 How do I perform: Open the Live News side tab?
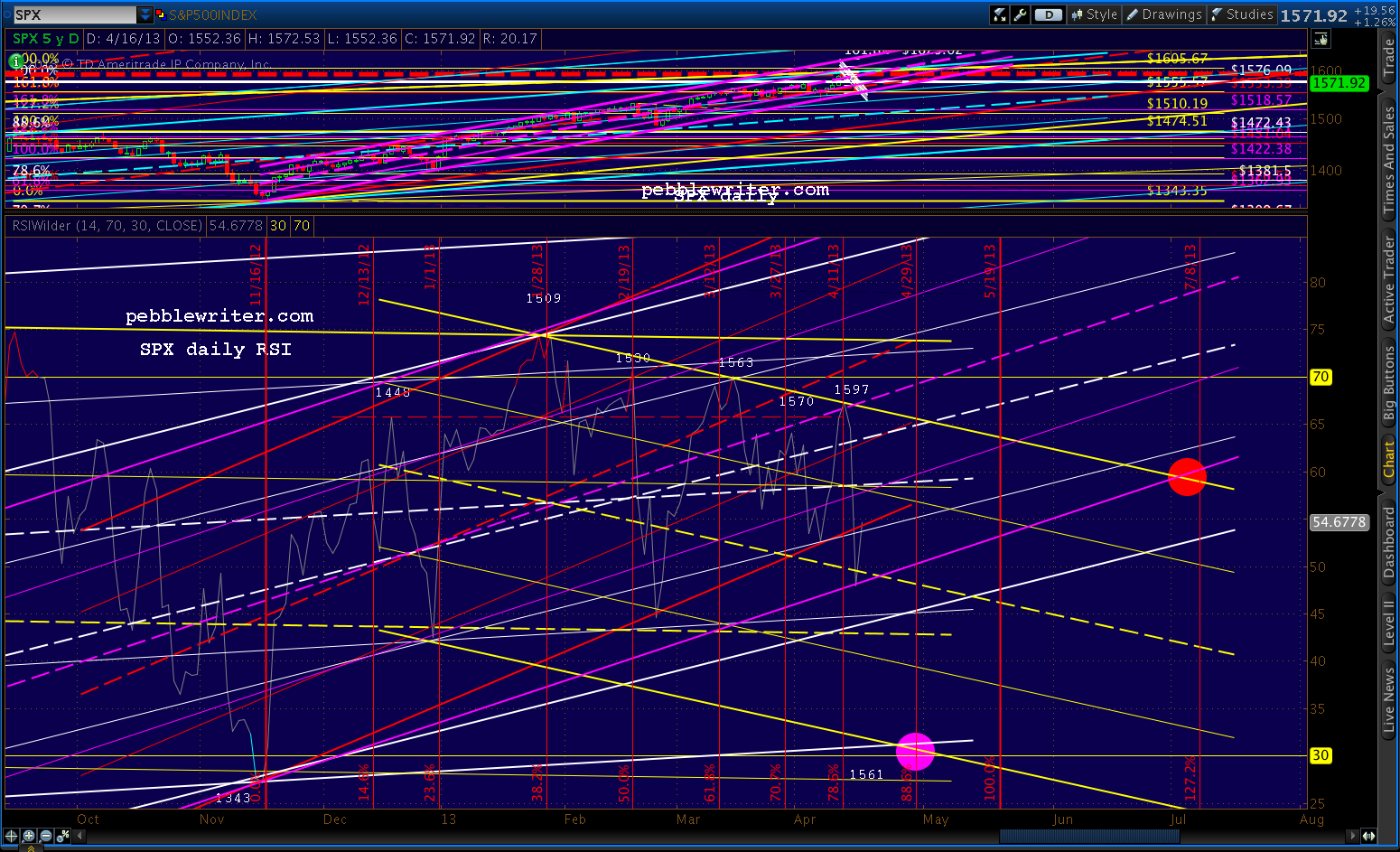1389,699
